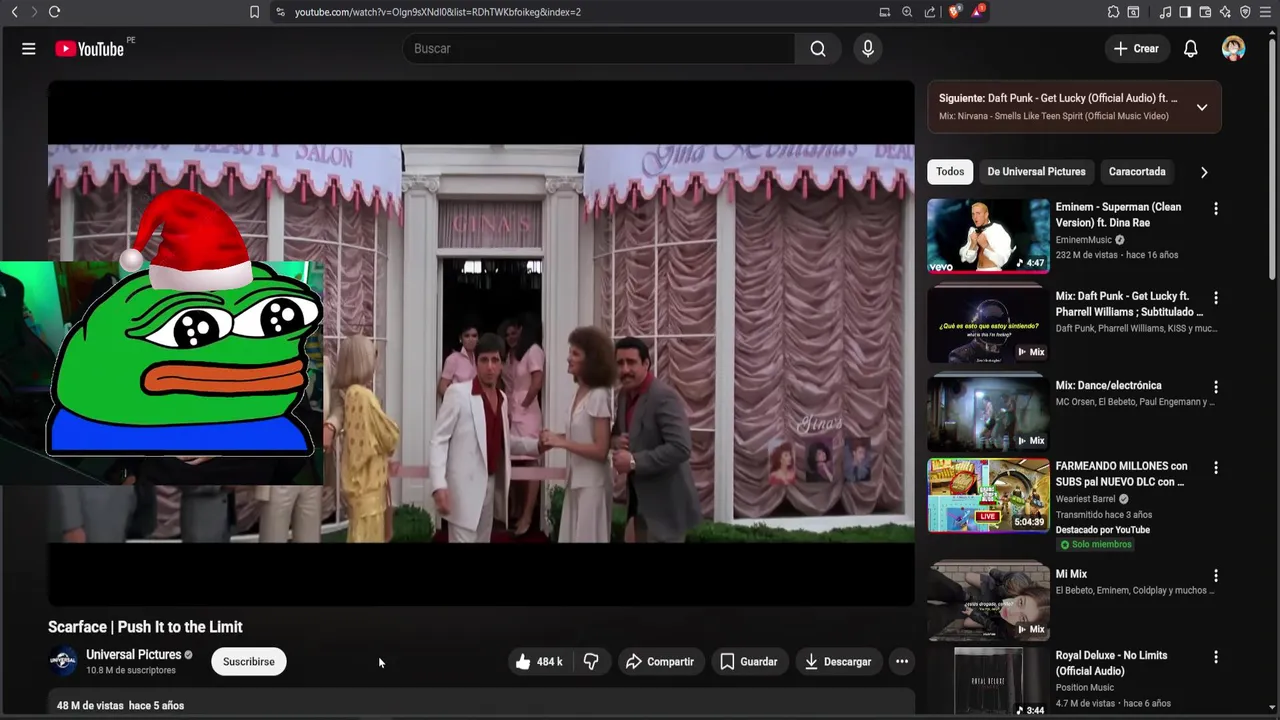Open the Leo AI sparkle icon
Viewport: 1280px width, 720px height.
click(1225, 12)
